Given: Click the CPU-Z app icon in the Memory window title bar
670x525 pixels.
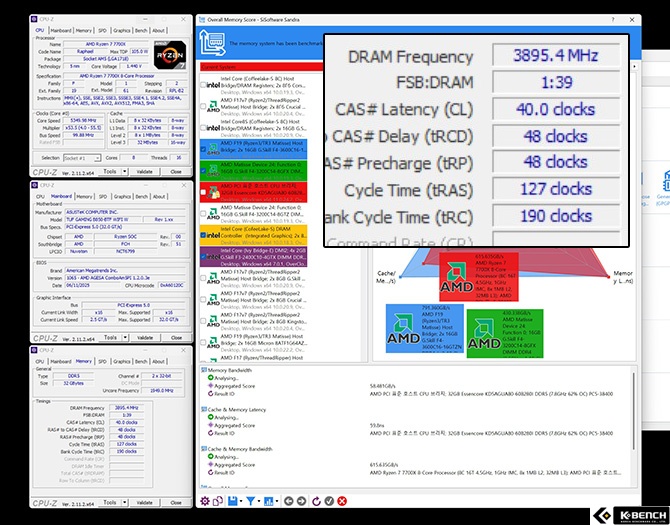Looking at the screenshot, I should point(35,350).
